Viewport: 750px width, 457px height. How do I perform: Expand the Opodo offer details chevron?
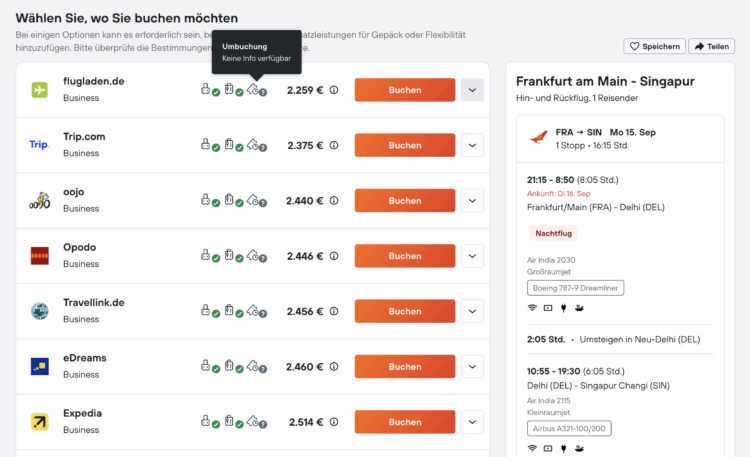[x=472, y=256]
